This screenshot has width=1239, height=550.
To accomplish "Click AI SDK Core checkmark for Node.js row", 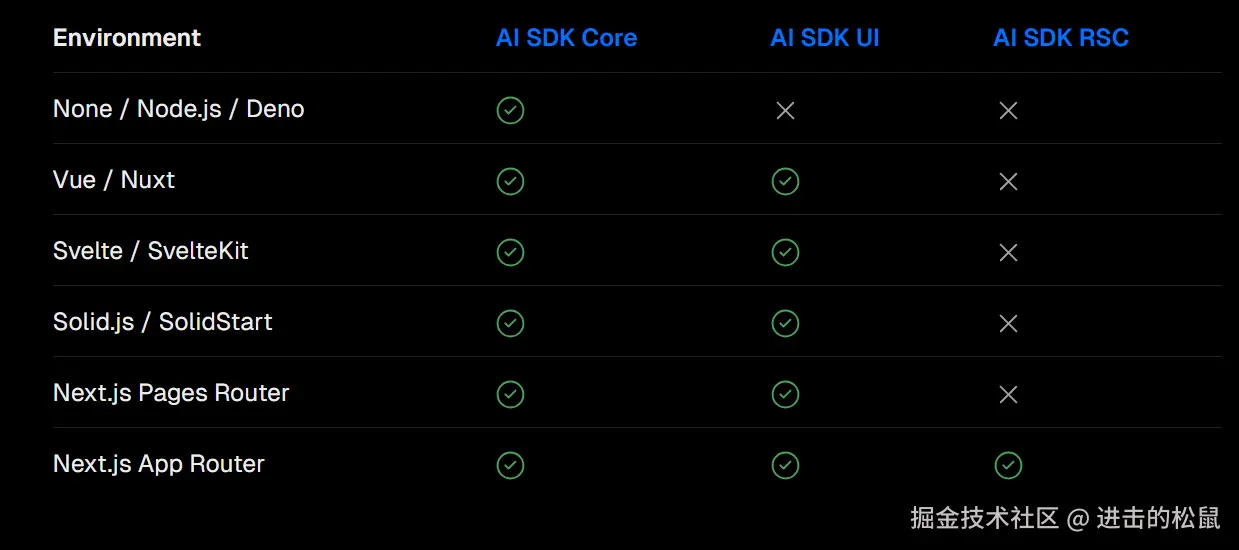I will 510,110.
